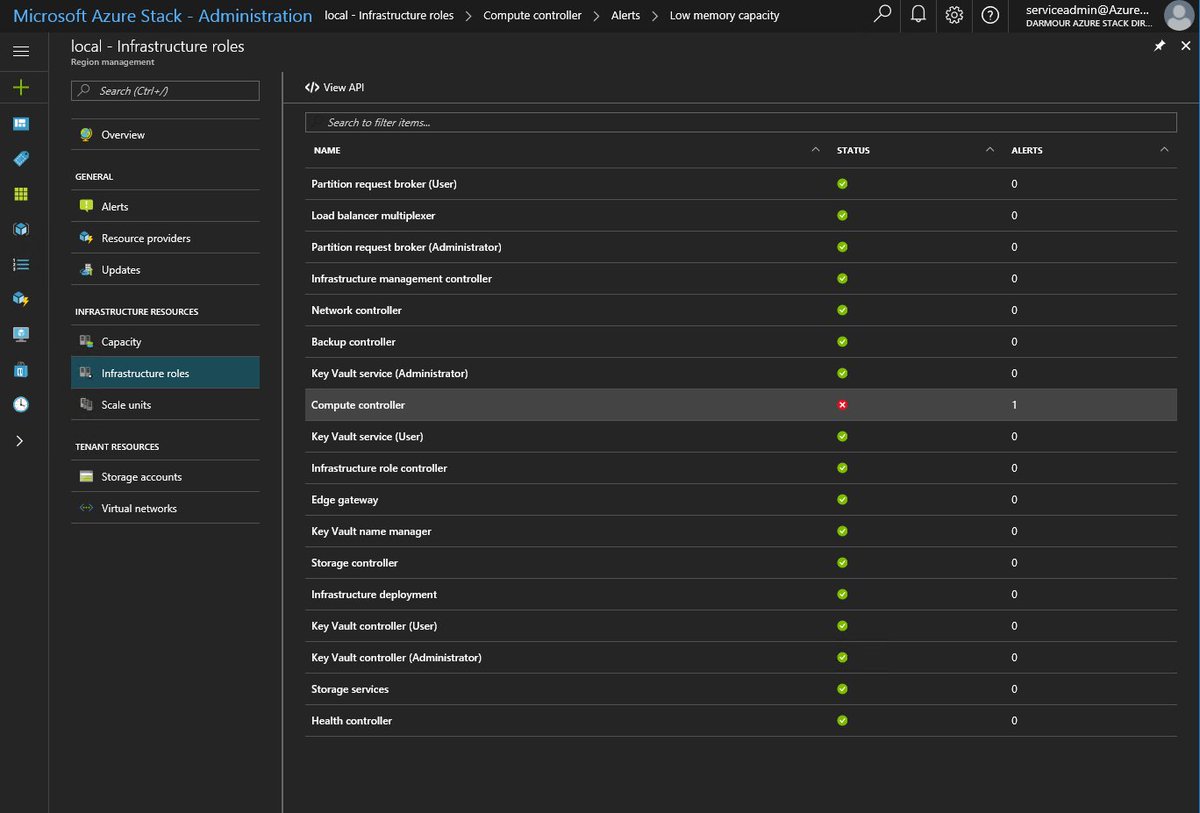Go to local - Infrastructure roles breadcrumb
Screen dimensions: 1200x813
(x=389, y=16)
